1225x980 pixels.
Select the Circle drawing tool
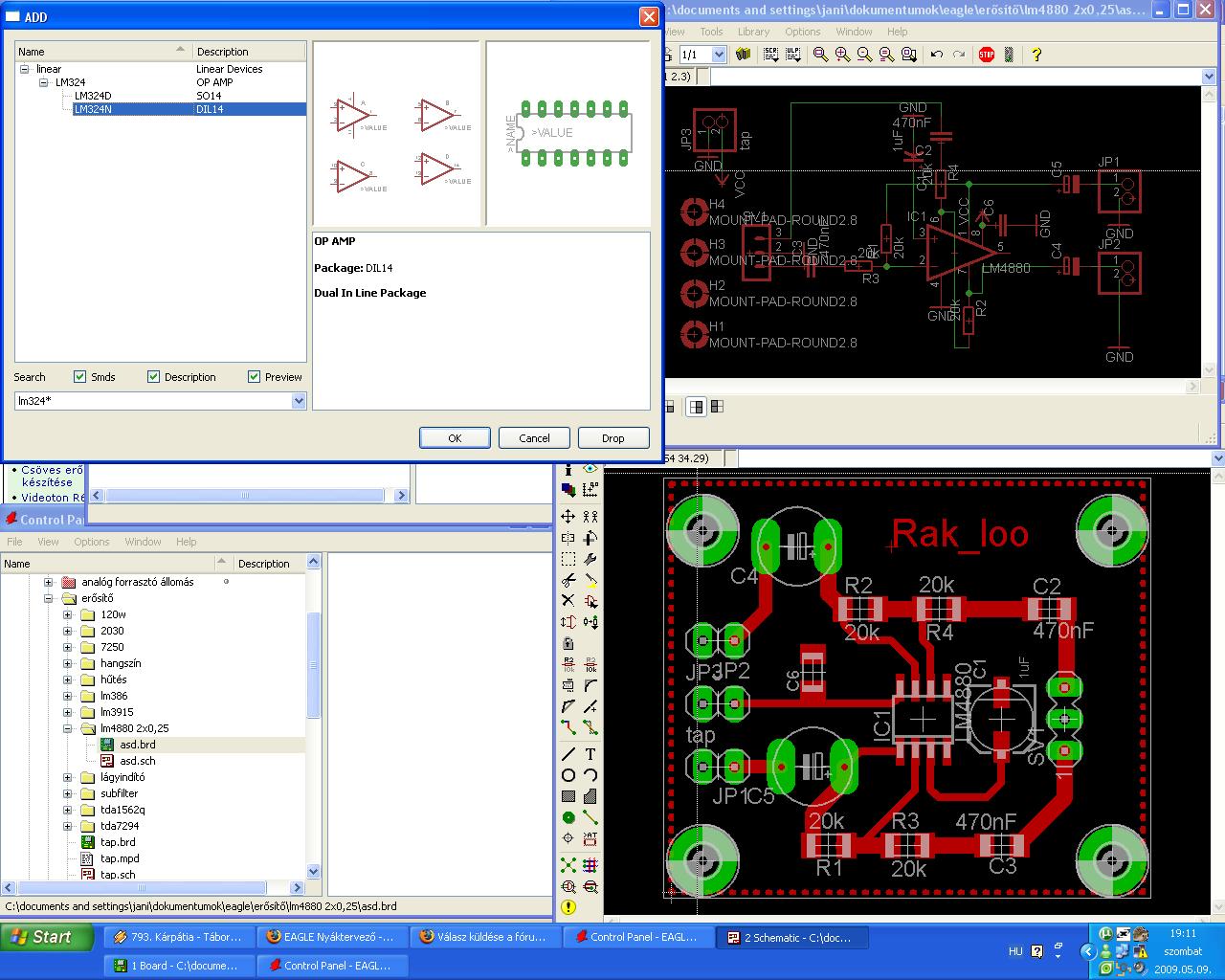(568, 775)
